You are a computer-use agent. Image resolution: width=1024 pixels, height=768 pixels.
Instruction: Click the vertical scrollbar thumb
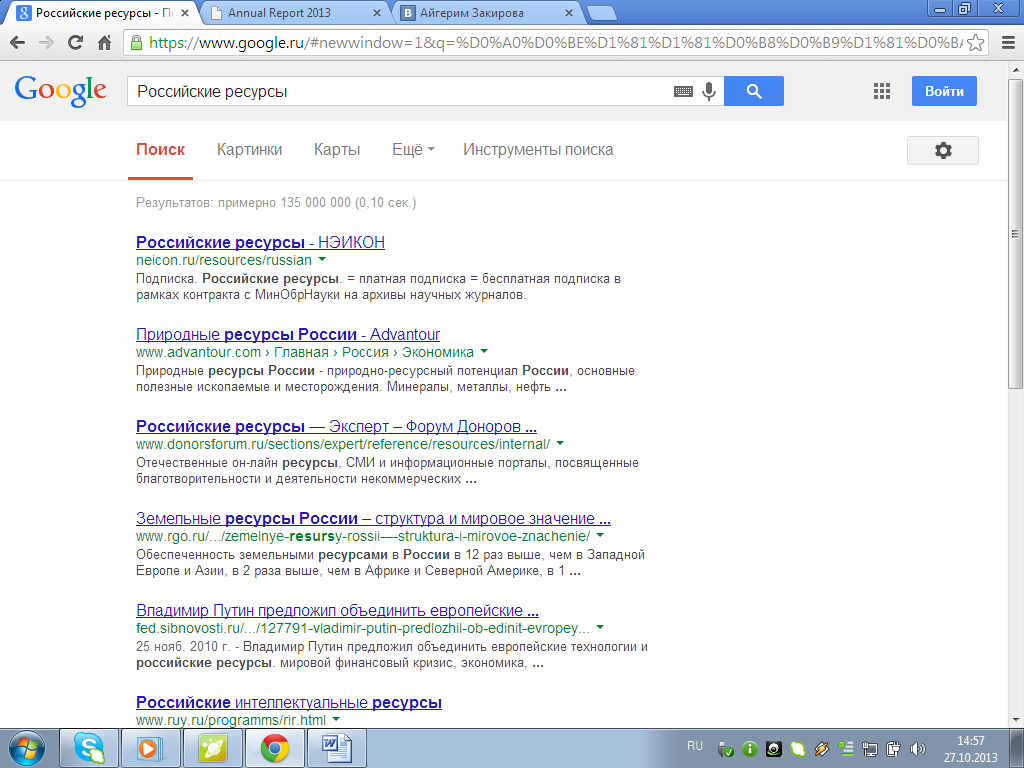(x=1016, y=234)
